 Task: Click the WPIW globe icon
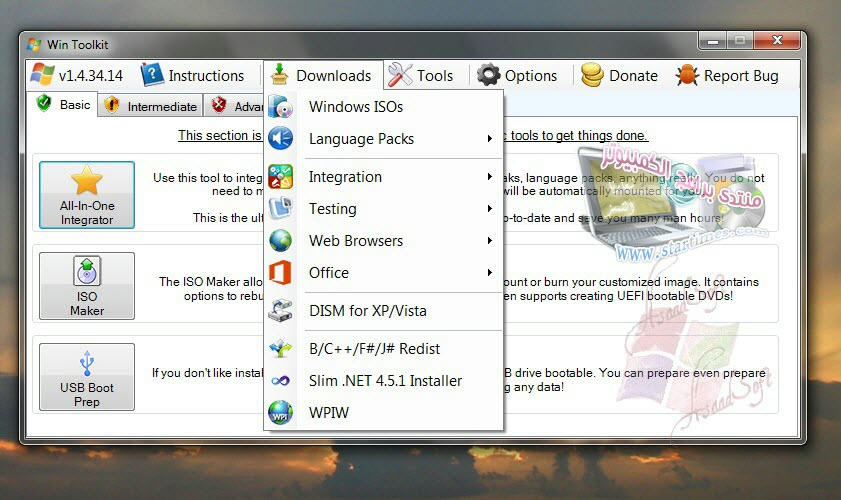point(281,413)
